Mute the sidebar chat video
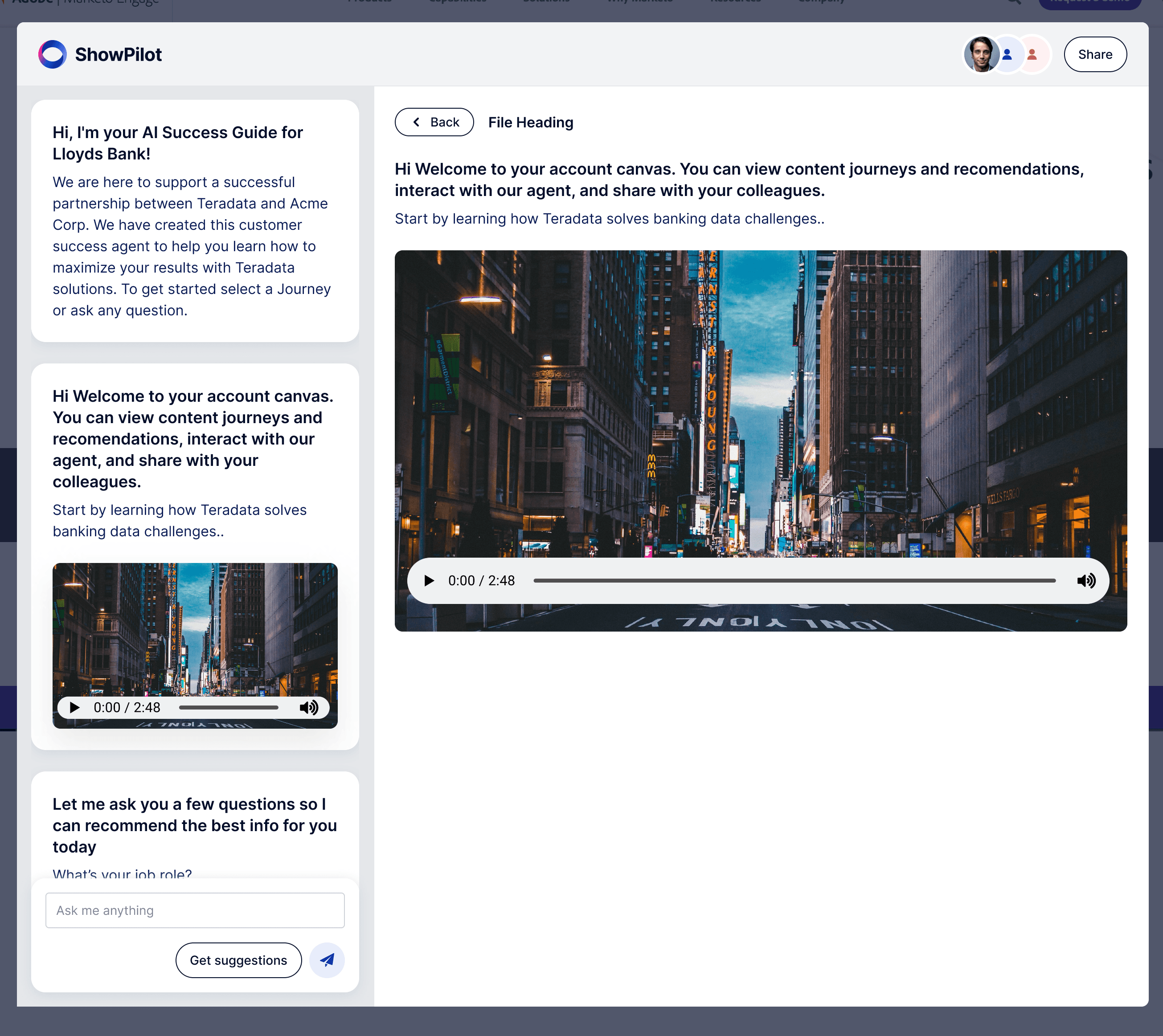Viewport: 1163px width, 1036px height. click(310, 708)
